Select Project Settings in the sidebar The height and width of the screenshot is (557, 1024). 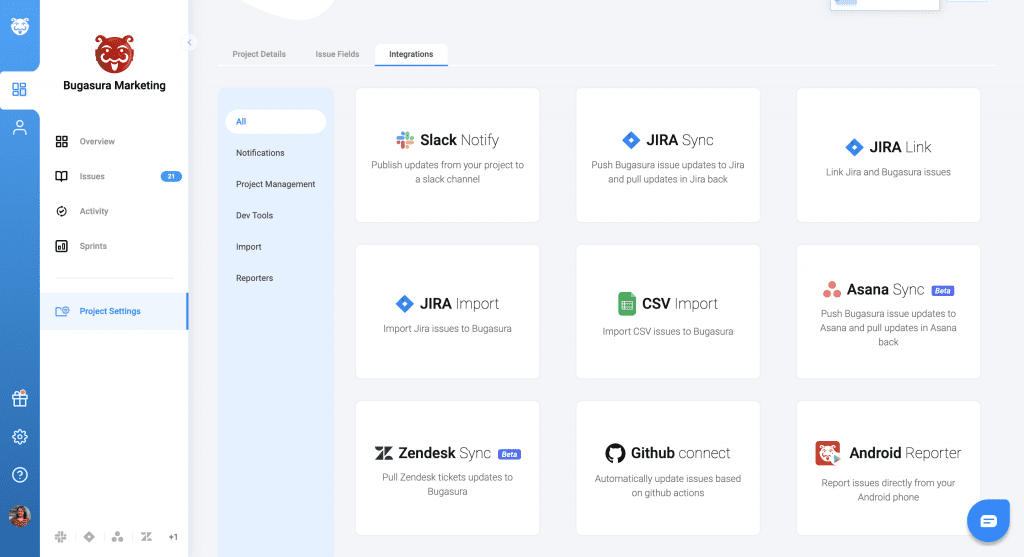tap(114, 311)
